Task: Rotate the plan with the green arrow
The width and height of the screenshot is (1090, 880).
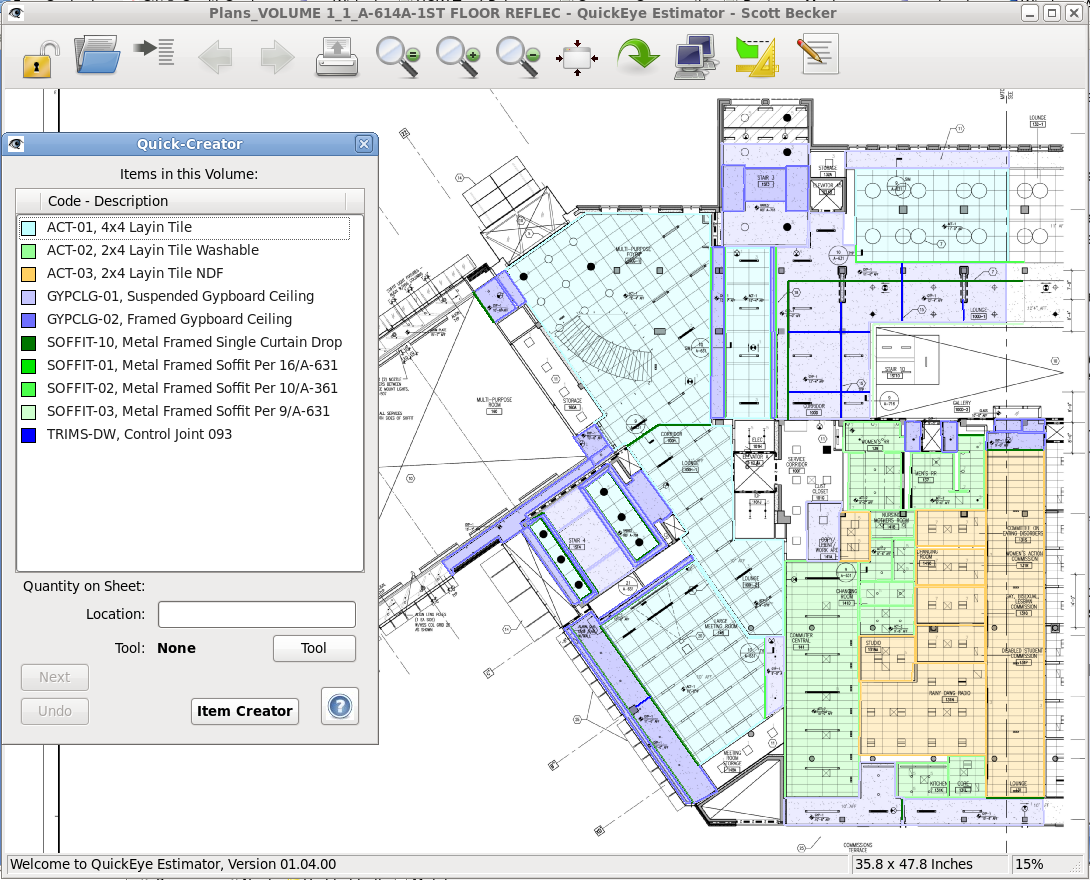Action: 637,56
